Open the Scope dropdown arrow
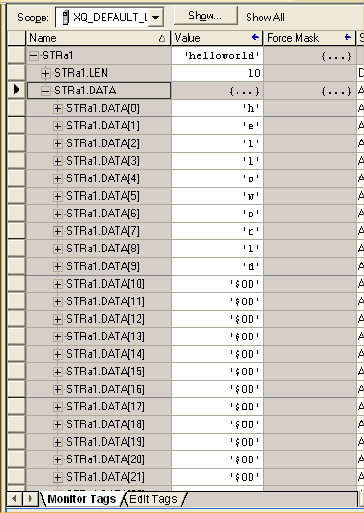This screenshot has height=513, width=364. pos(155,17)
